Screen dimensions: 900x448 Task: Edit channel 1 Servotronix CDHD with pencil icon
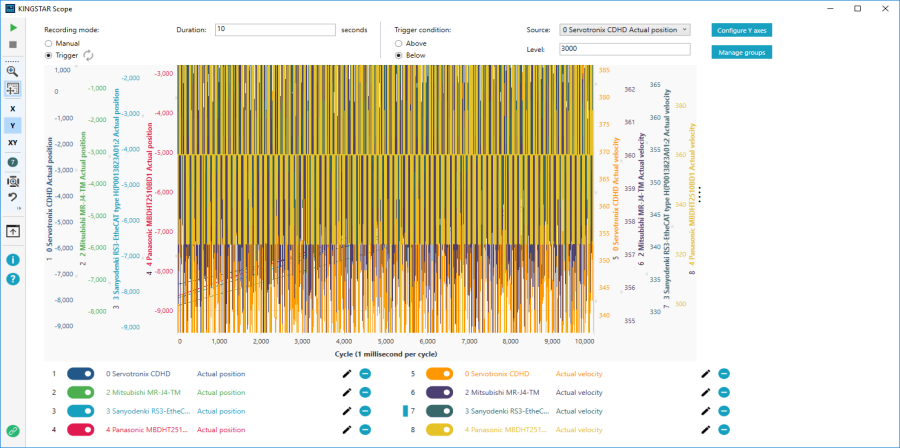347,374
